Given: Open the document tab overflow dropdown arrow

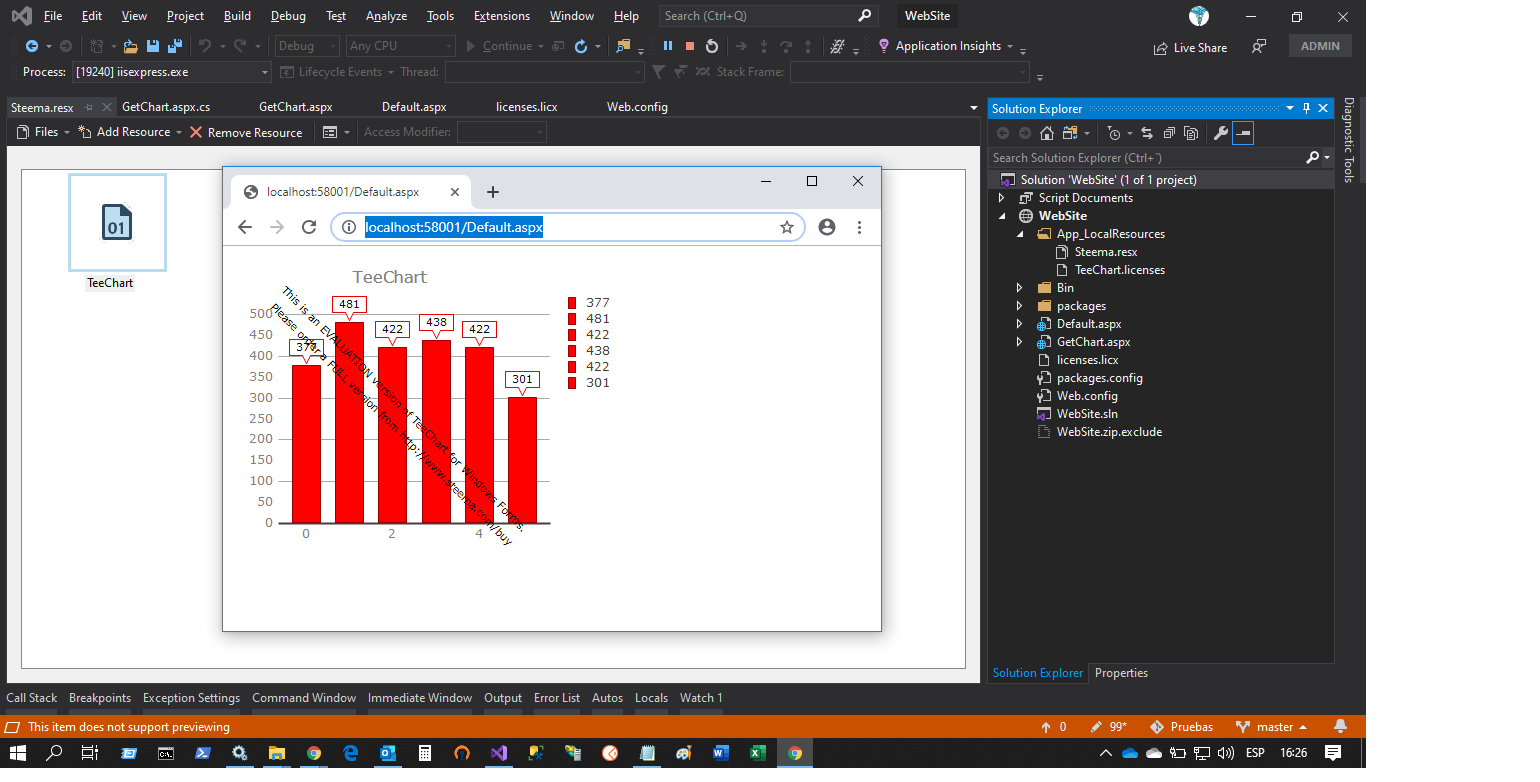Looking at the screenshot, I should tap(974, 108).
